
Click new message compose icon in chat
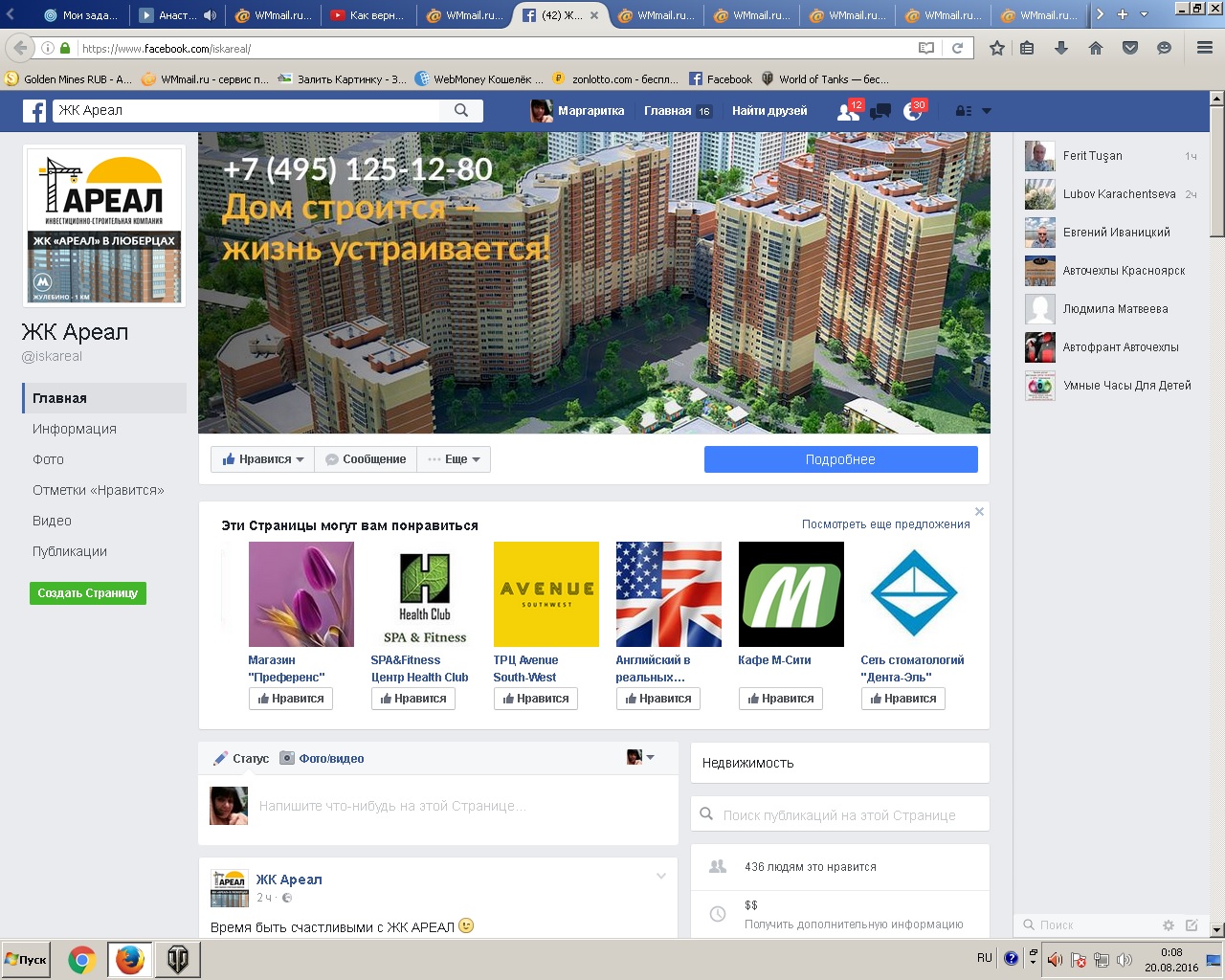point(1192,925)
